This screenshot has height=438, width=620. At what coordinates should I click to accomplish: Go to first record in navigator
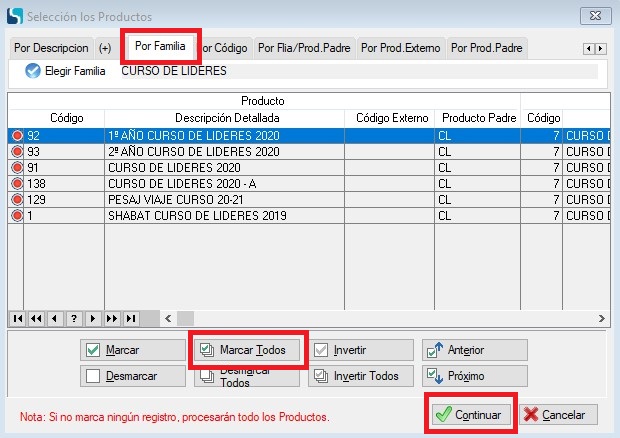[x=18, y=318]
